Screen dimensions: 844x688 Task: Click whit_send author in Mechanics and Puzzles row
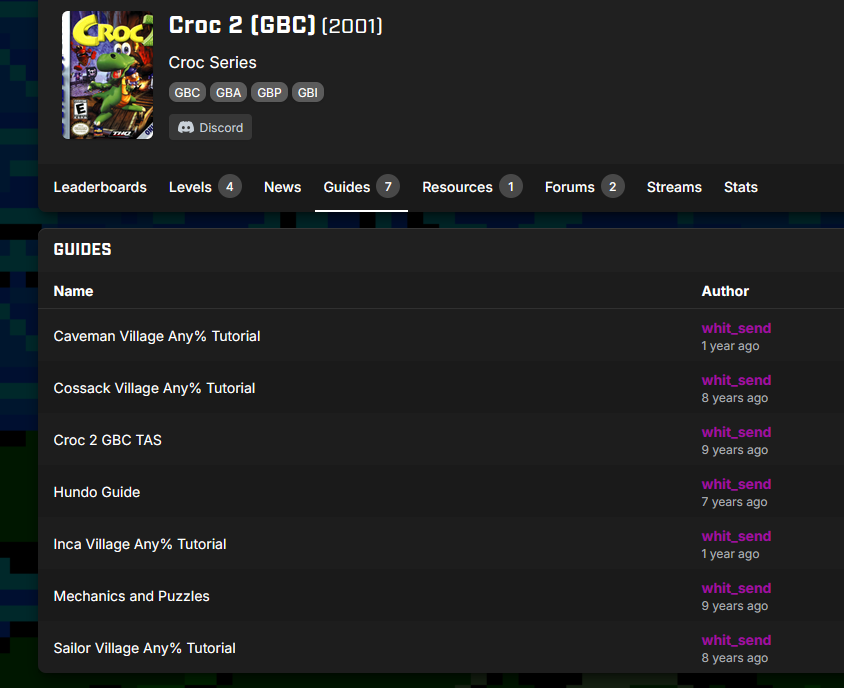[x=736, y=588]
